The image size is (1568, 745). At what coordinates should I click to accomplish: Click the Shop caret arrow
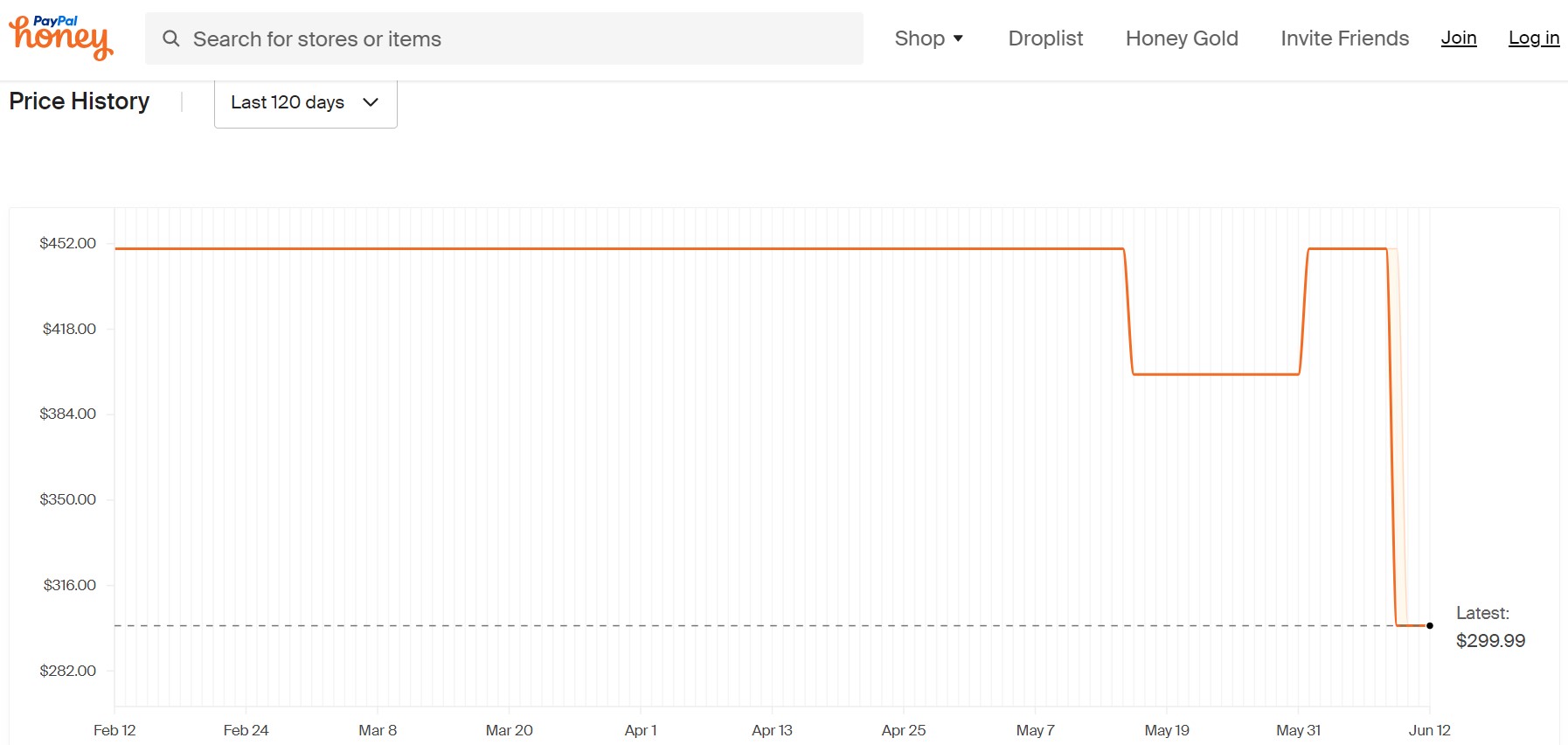click(958, 38)
